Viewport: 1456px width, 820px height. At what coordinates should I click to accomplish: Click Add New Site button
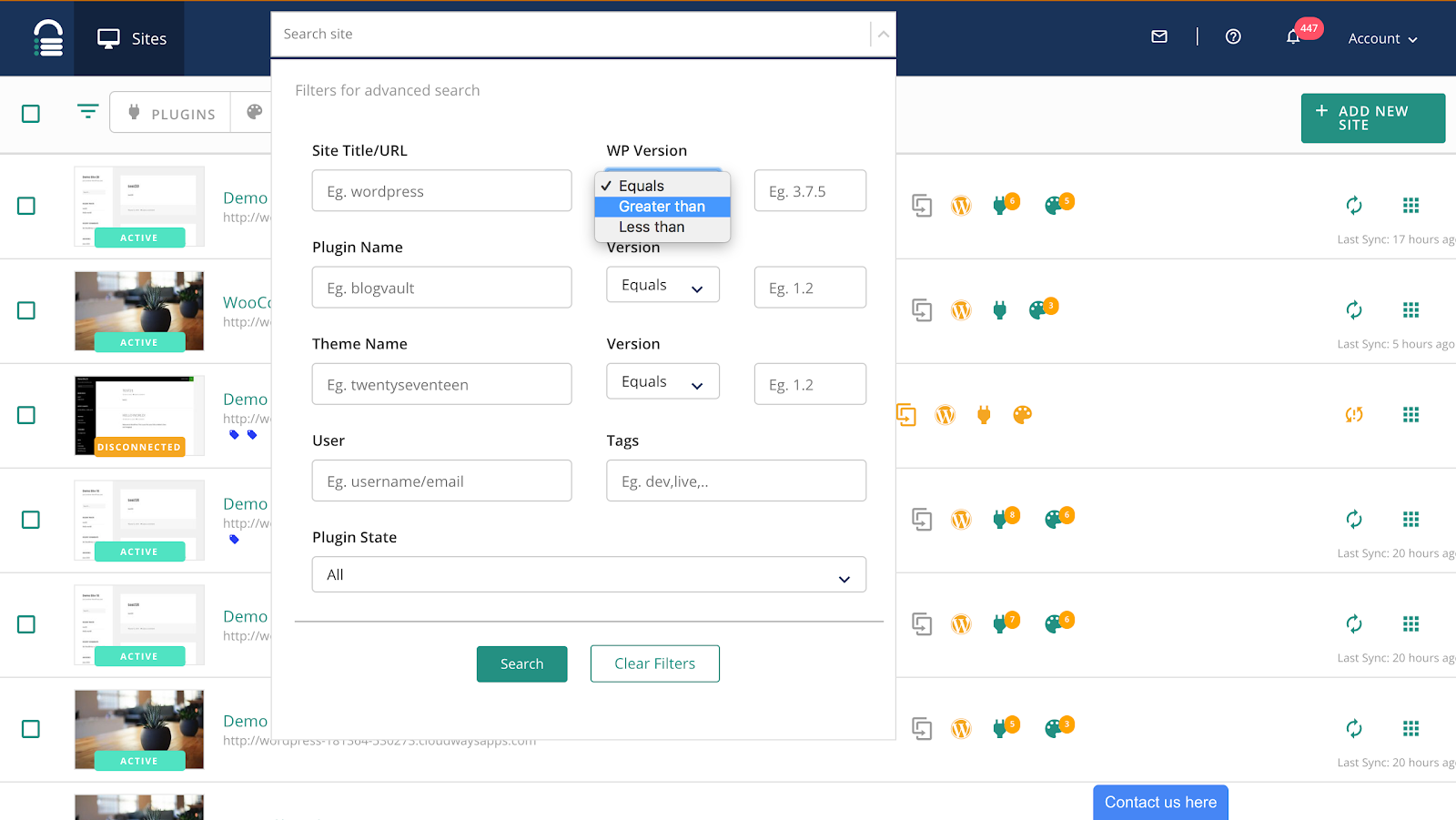1372,118
